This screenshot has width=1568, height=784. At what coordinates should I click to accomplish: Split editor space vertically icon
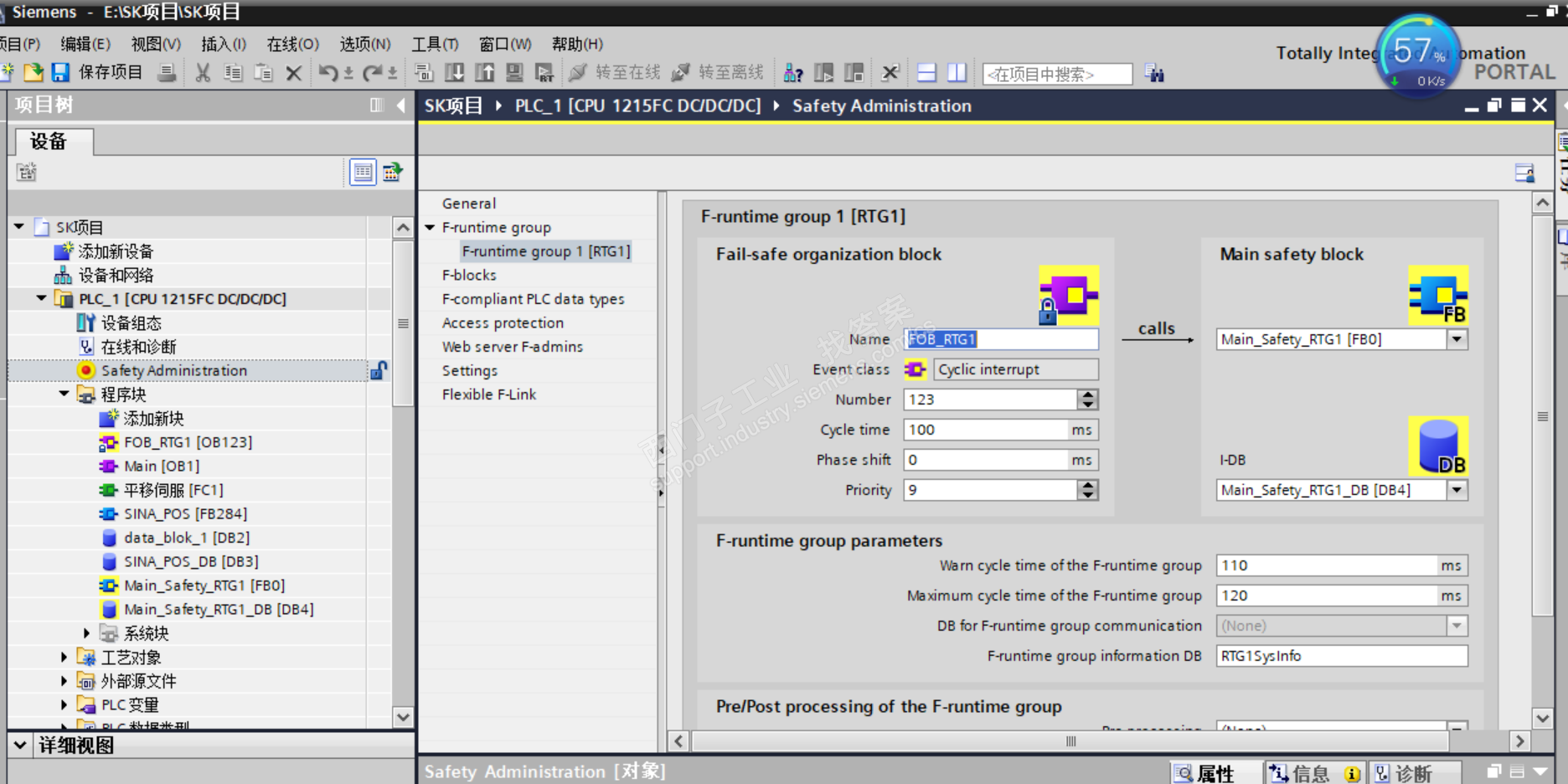[x=957, y=73]
